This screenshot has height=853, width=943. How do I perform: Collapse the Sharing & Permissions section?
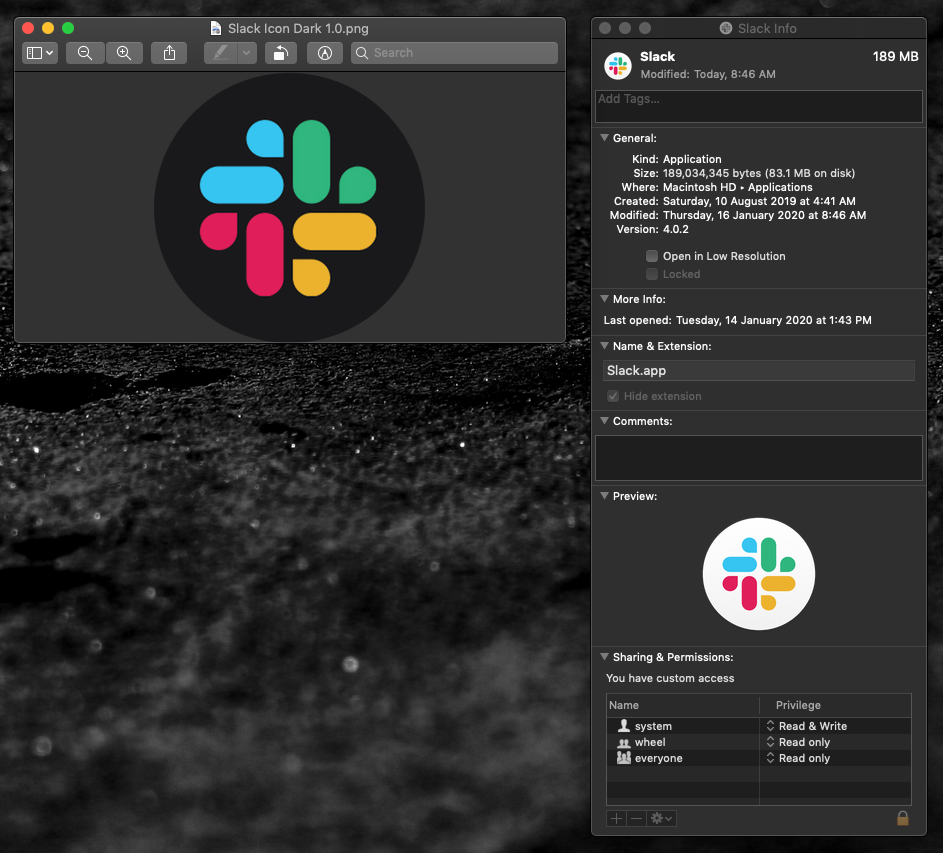click(604, 657)
